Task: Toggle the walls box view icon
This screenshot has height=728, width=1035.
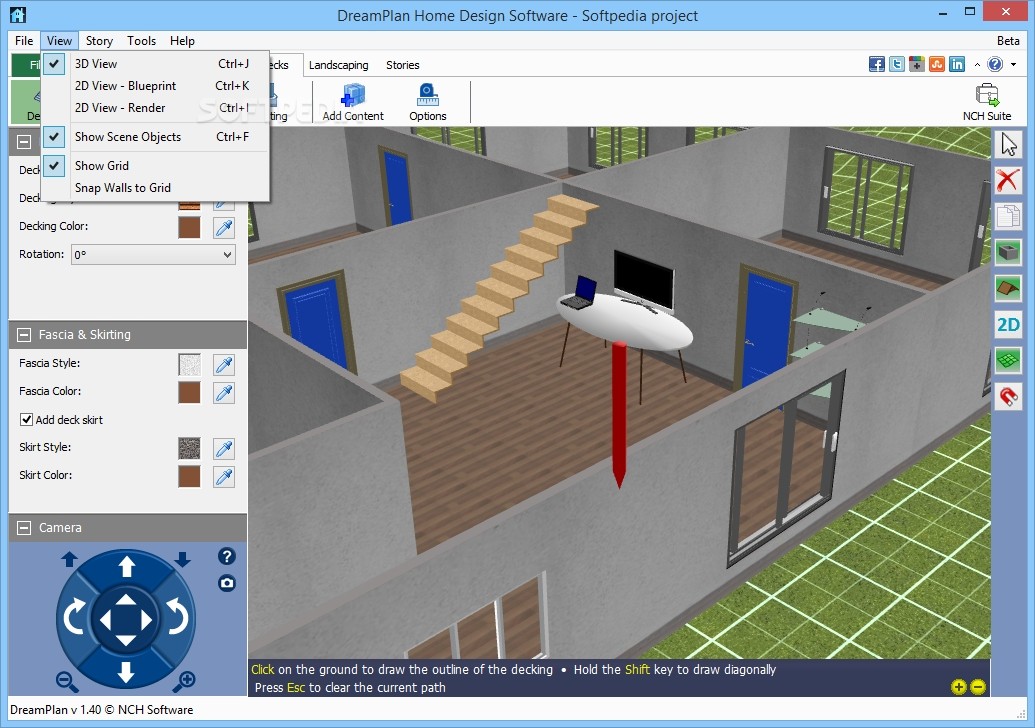Action: point(1008,252)
